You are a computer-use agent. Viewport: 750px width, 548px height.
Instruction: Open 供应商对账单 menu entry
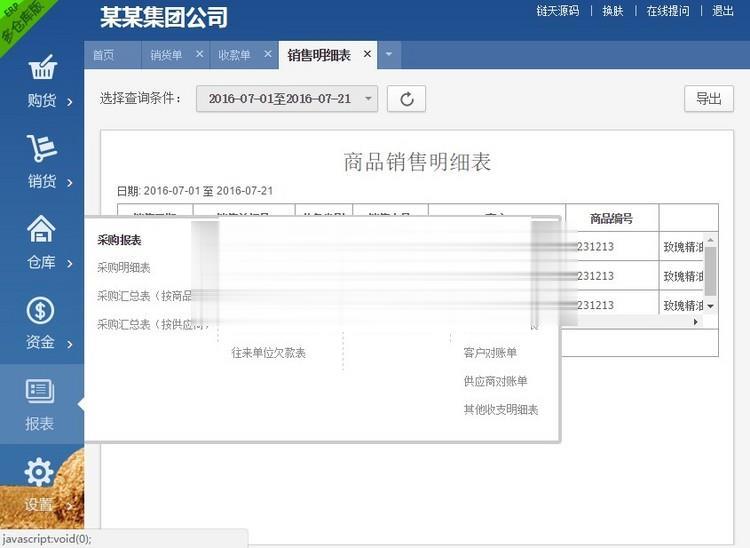(x=495, y=381)
